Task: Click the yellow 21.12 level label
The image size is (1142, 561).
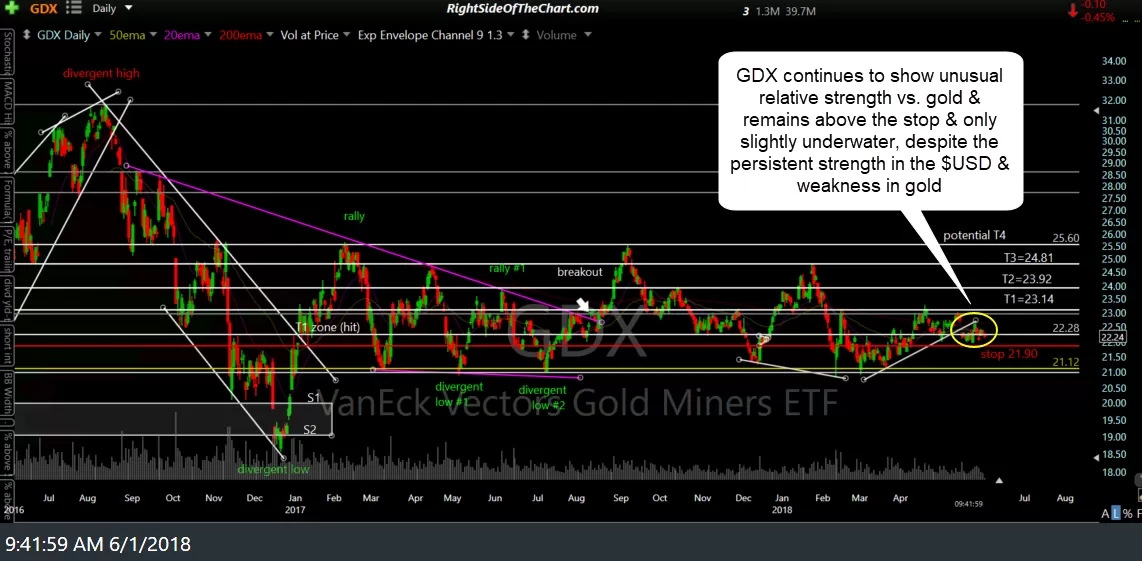Action: (1066, 362)
